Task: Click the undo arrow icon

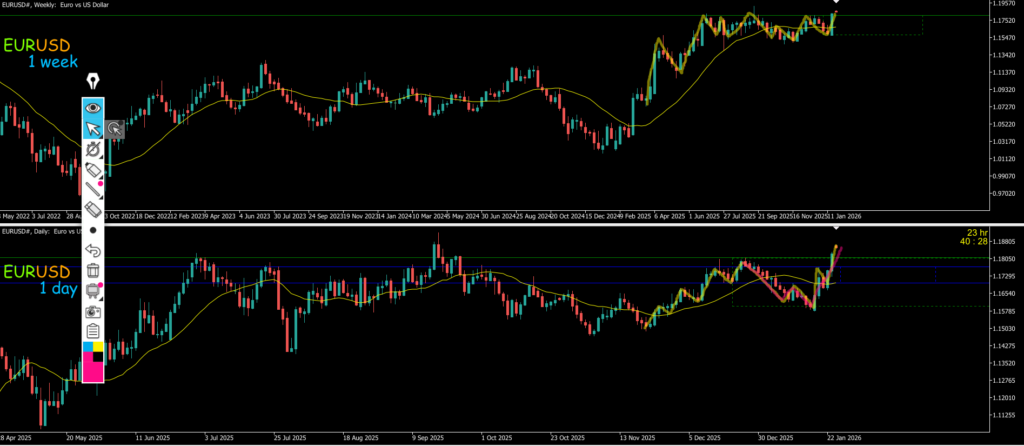Action: pos(93,250)
